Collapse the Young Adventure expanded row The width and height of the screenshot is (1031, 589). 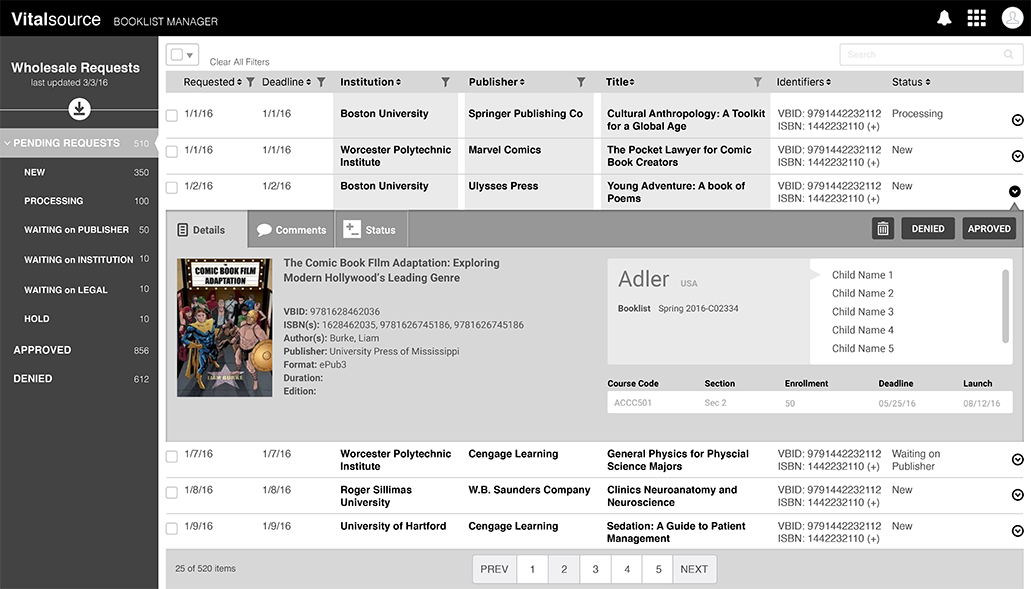coord(1015,192)
